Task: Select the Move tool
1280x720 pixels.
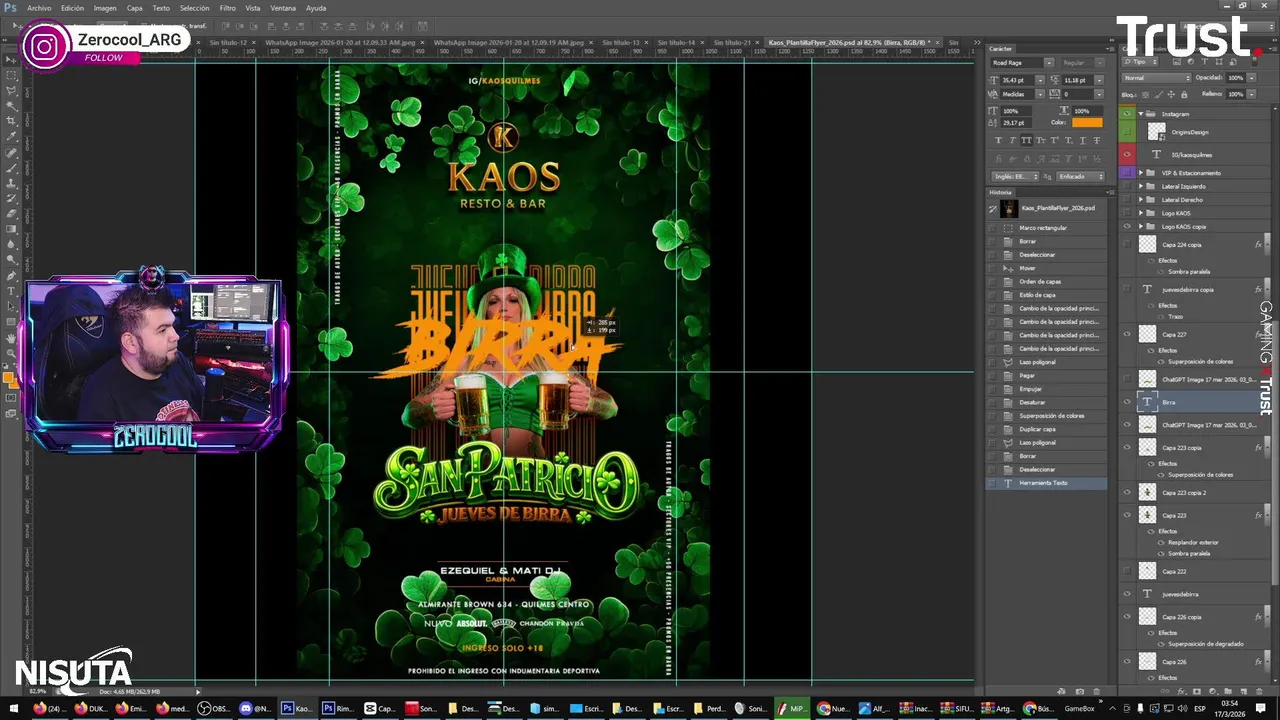Action: (x=11, y=60)
